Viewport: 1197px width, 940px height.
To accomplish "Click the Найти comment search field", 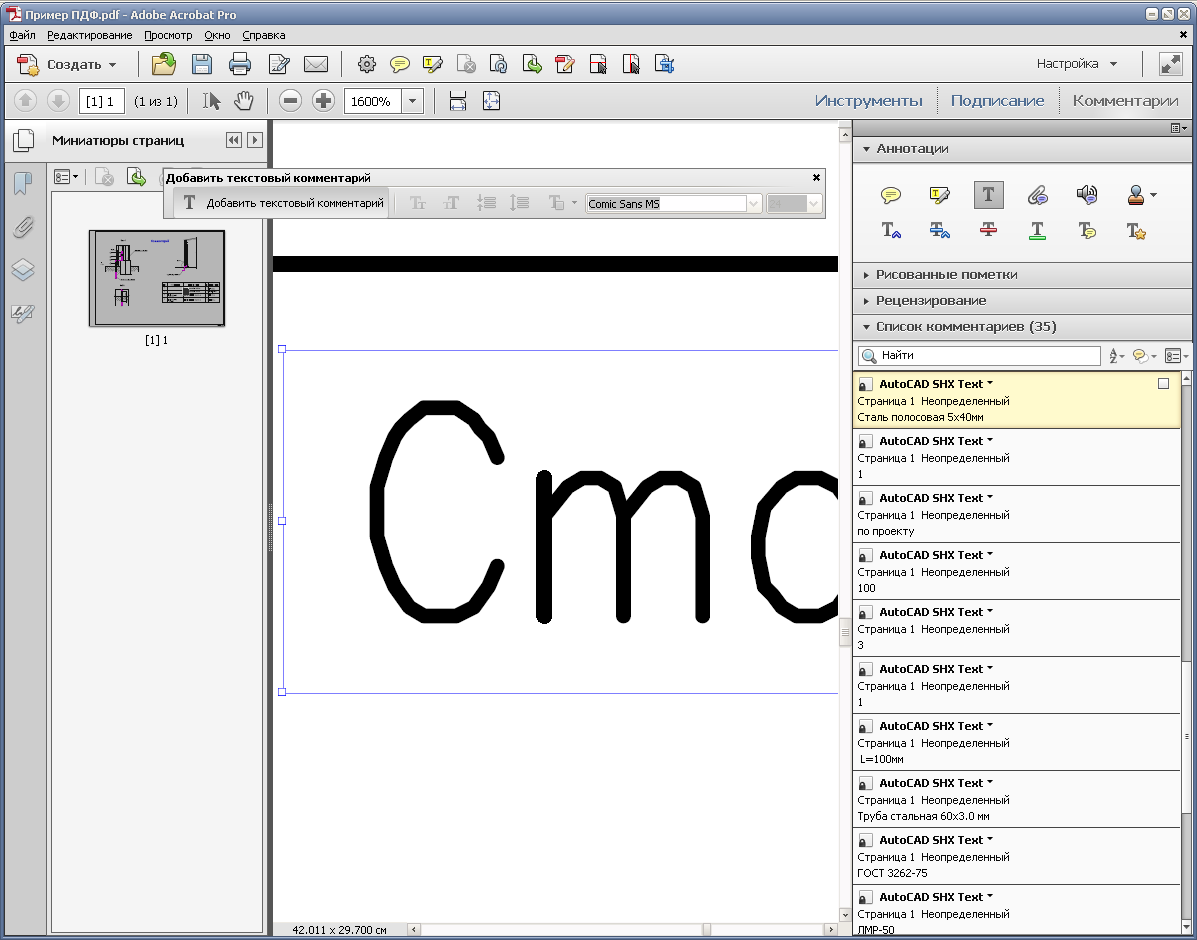I will pyautogui.click(x=979, y=356).
